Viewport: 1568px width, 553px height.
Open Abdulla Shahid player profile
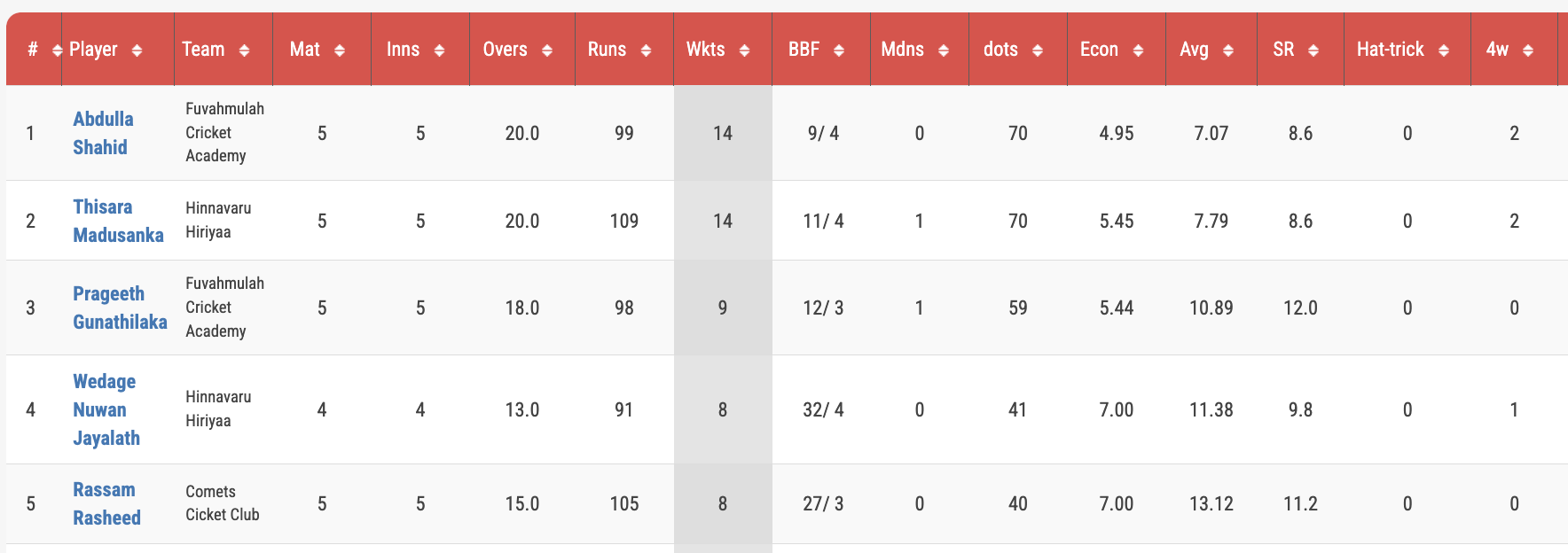click(103, 133)
